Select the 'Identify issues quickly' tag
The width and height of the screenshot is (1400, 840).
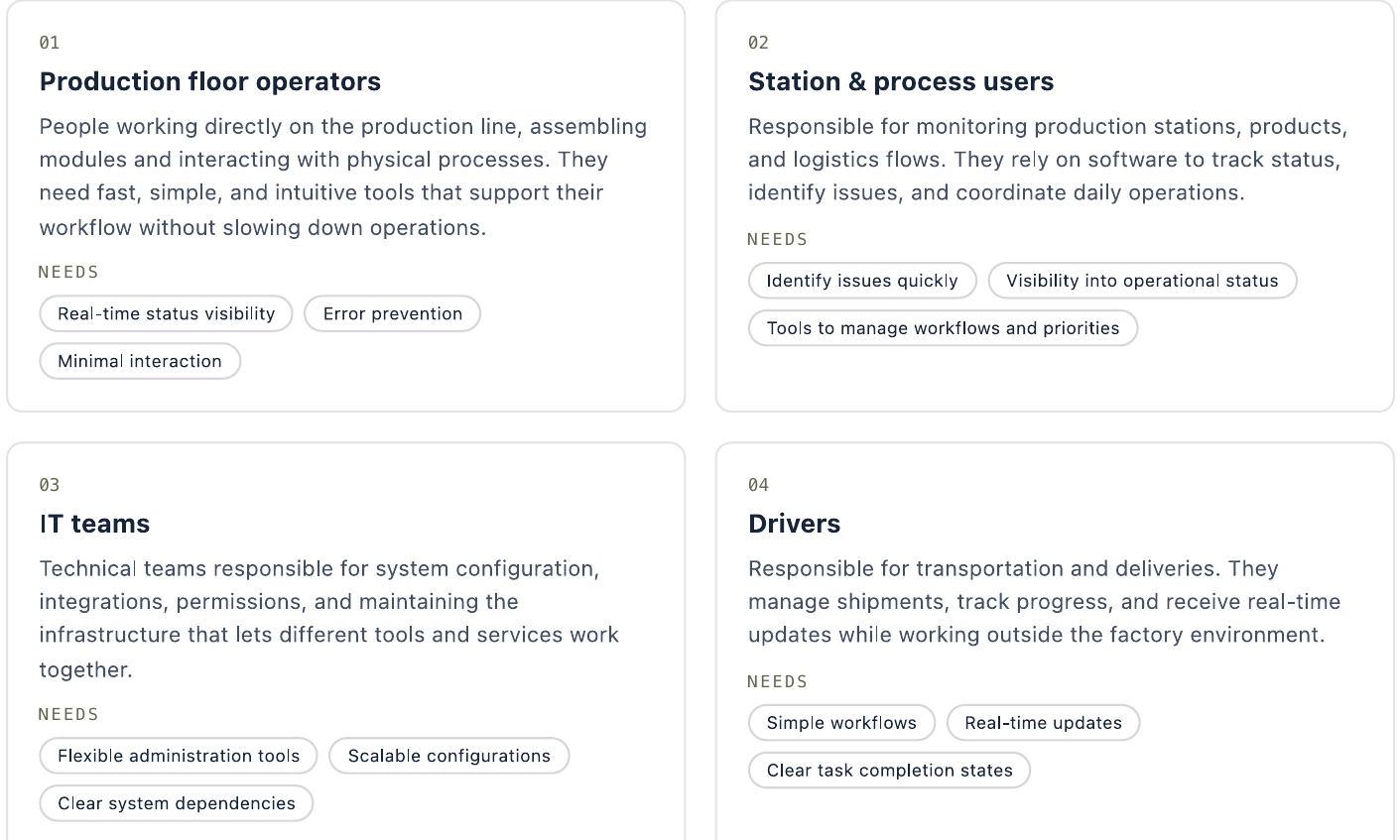pyautogui.click(x=862, y=281)
